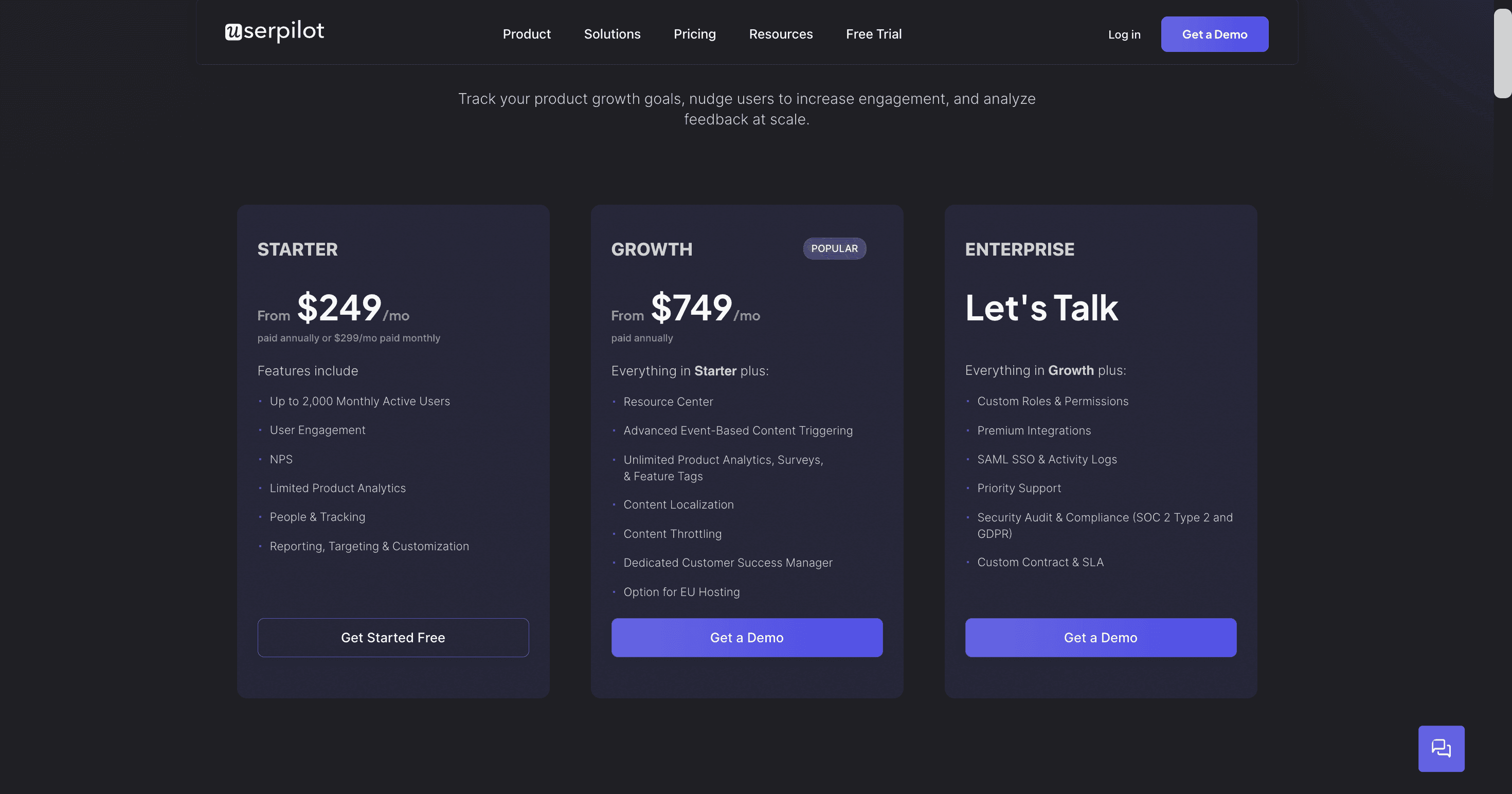Click the chat widget icon
Viewport: 1512px width, 794px height.
coord(1441,748)
